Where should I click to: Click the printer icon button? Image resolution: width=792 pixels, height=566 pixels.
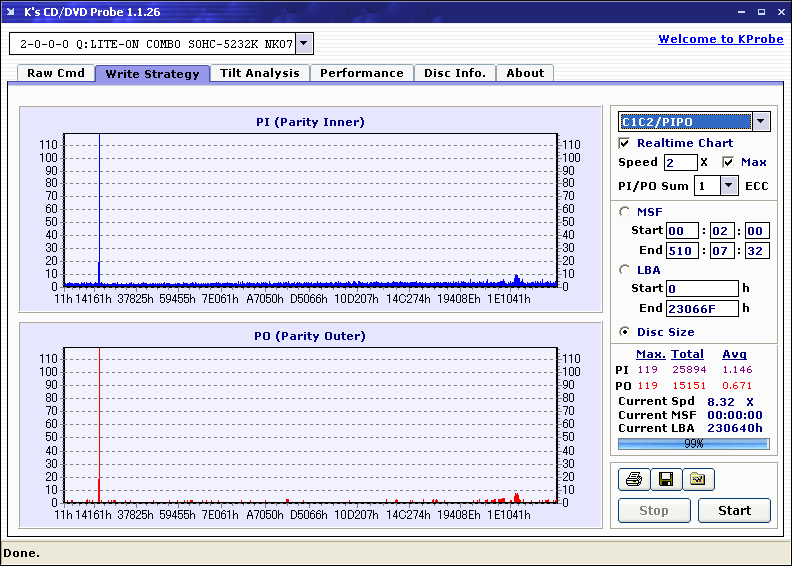point(634,479)
